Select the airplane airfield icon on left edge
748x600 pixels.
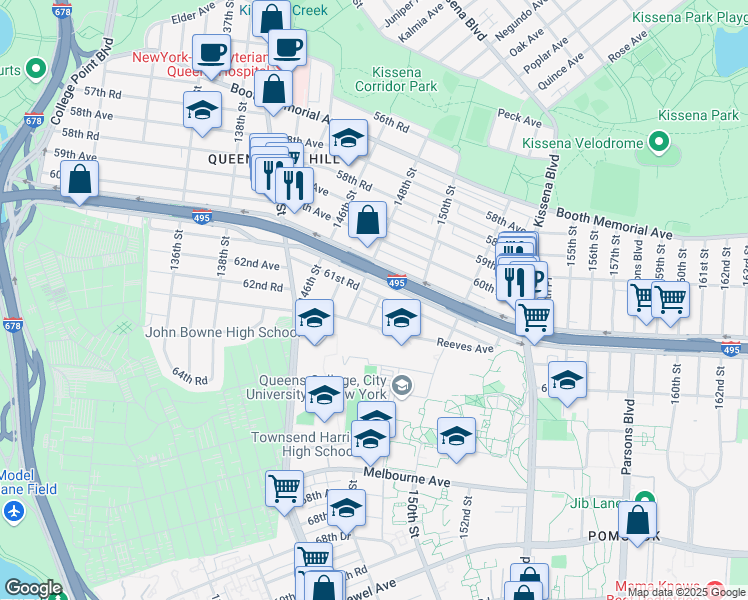(x=14, y=512)
